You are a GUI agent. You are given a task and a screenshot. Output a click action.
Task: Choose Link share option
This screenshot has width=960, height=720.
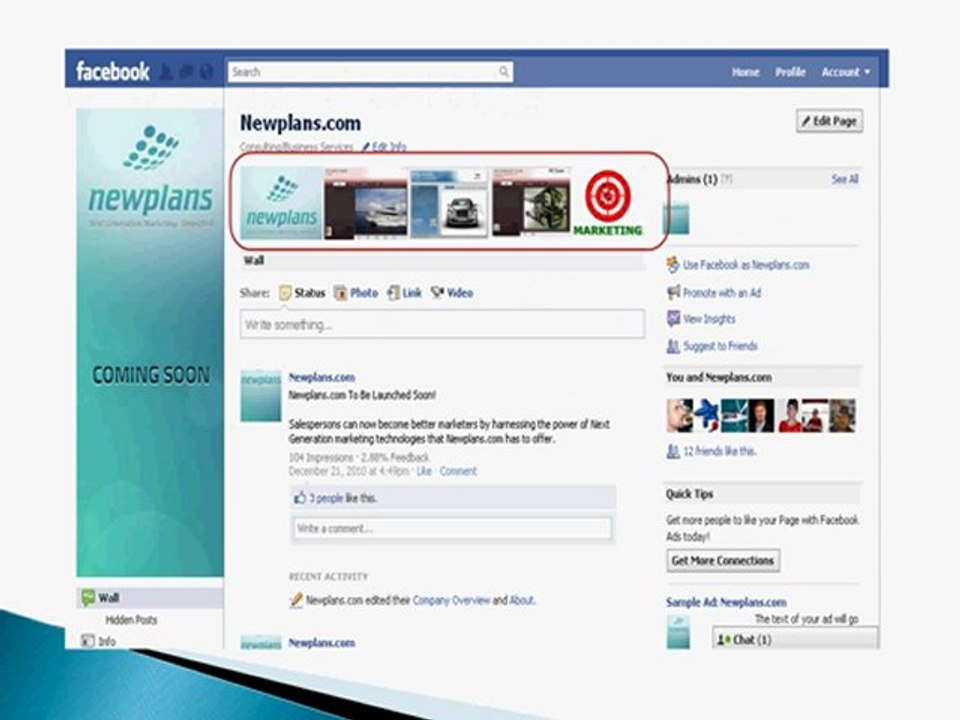[404, 293]
